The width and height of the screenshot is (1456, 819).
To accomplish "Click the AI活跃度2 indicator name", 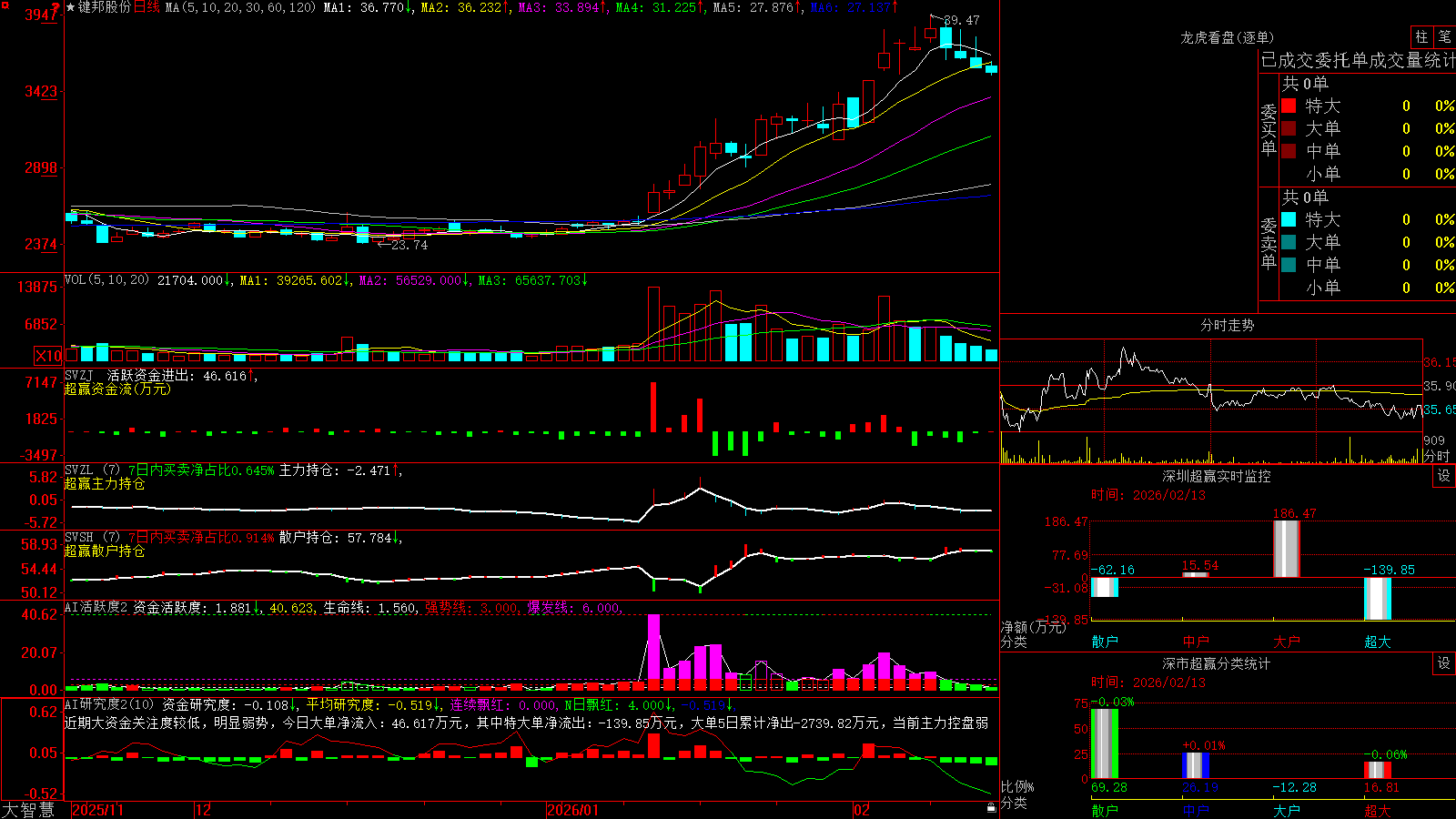I will (96, 607).
